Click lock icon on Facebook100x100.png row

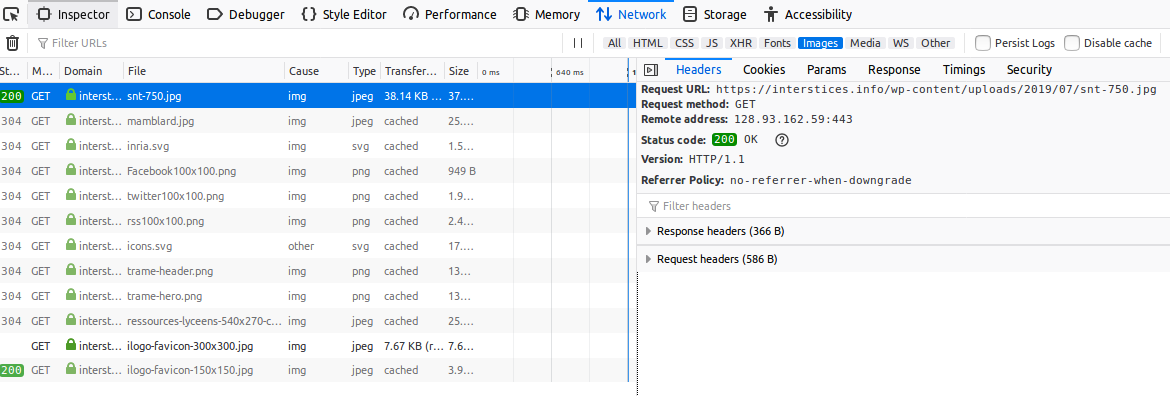pyautogui.click(x=71, y=171)
